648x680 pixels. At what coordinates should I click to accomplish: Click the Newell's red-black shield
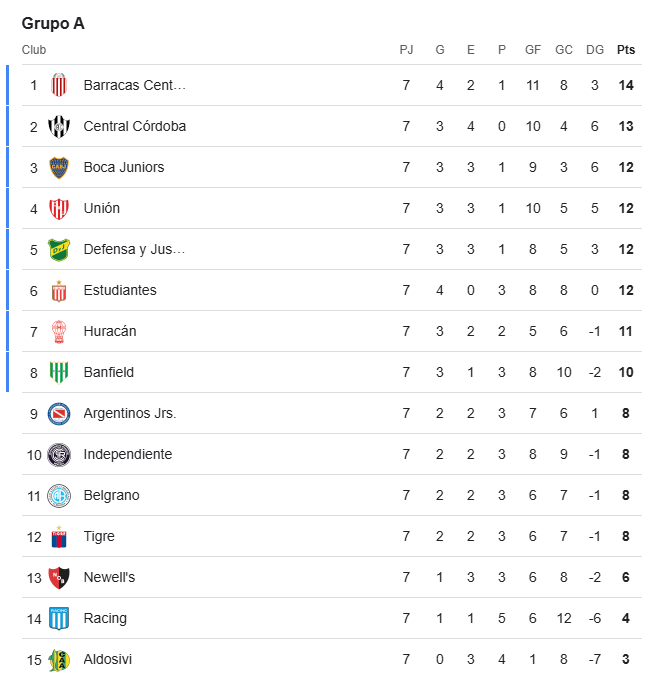click(59, 578)
